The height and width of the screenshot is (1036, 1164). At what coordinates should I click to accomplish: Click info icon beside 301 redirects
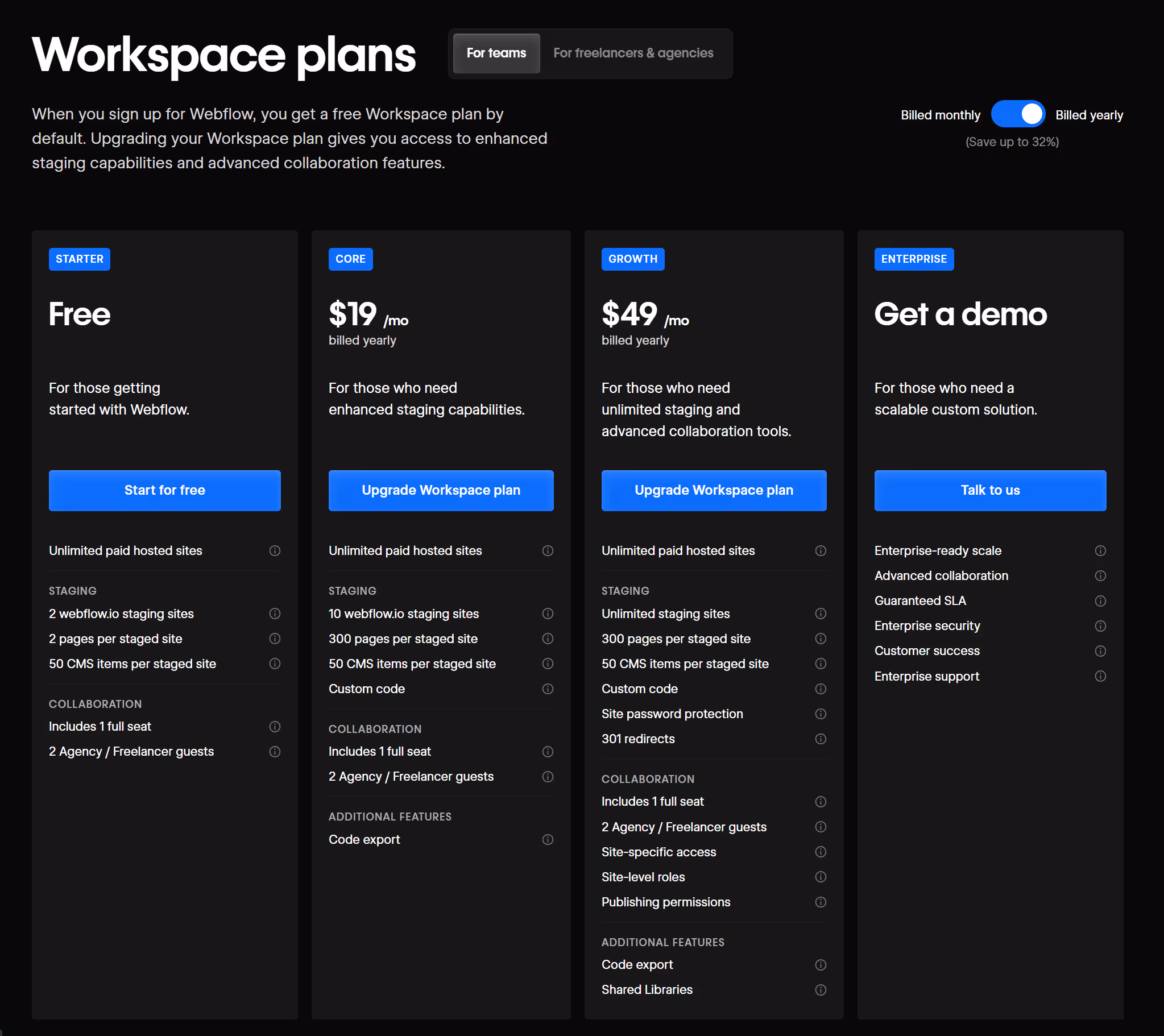click(820, 739)
